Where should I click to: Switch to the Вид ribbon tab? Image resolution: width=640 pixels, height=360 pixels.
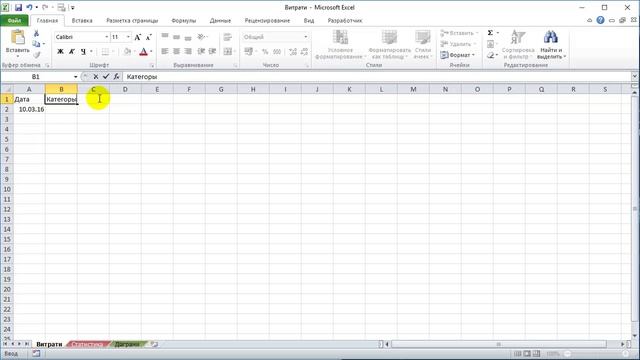pos(309,20)
